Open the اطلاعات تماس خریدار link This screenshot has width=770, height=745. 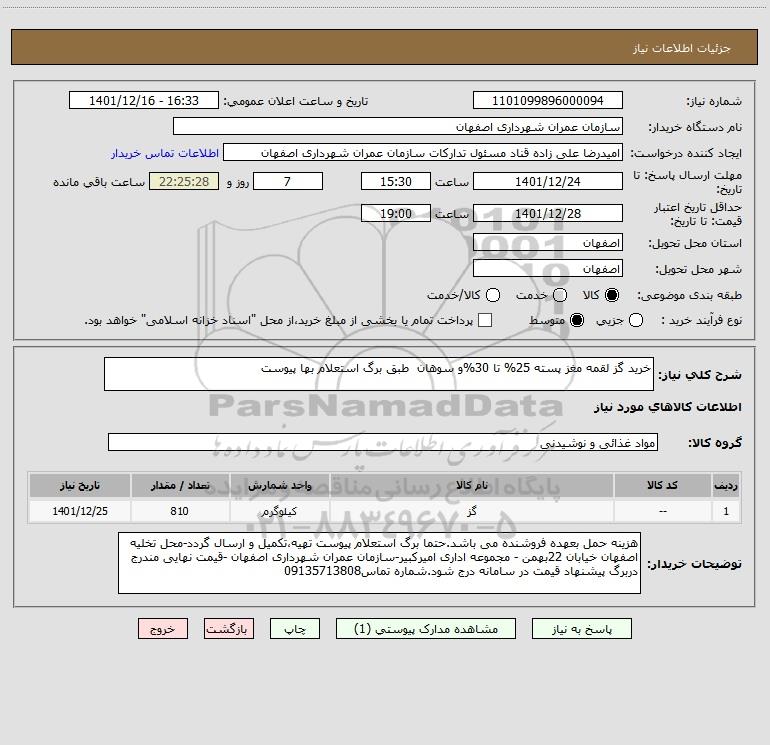(x=165, y=153)
